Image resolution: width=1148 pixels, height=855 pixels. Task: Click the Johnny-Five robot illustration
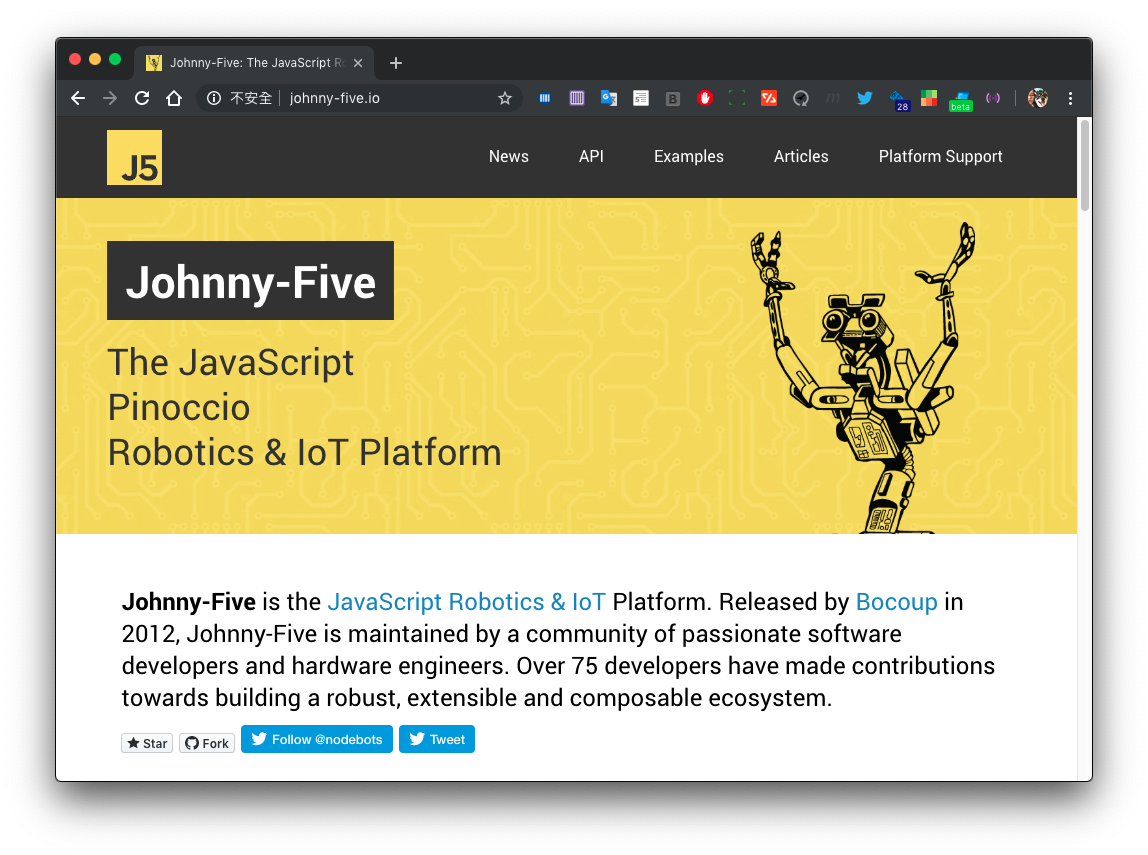point(863,378)
